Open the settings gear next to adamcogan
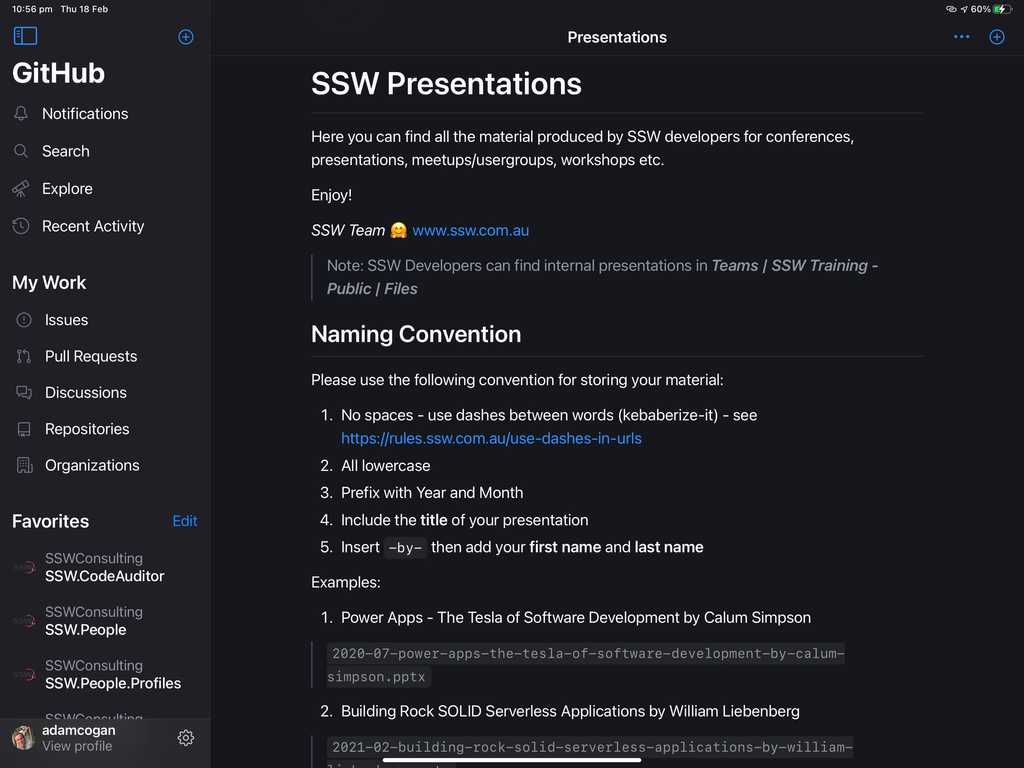 point(186,737)
